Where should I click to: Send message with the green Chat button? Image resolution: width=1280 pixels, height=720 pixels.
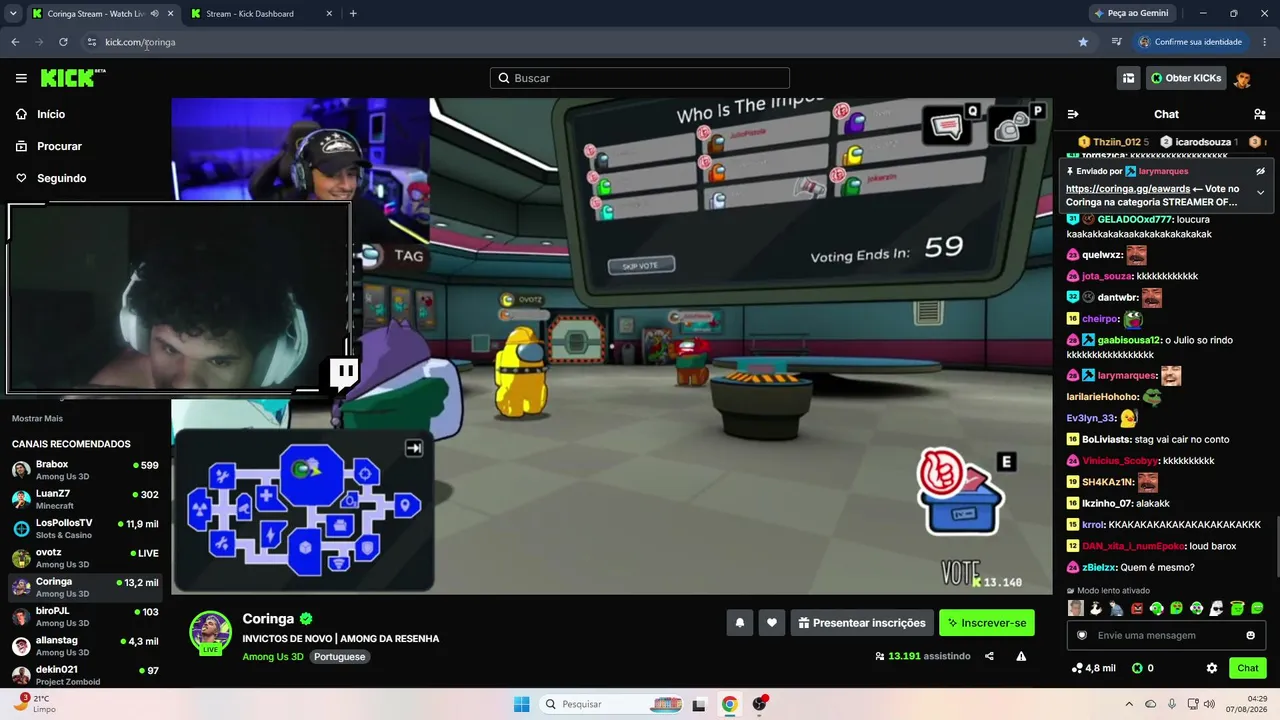click(x=1248, y=668)
